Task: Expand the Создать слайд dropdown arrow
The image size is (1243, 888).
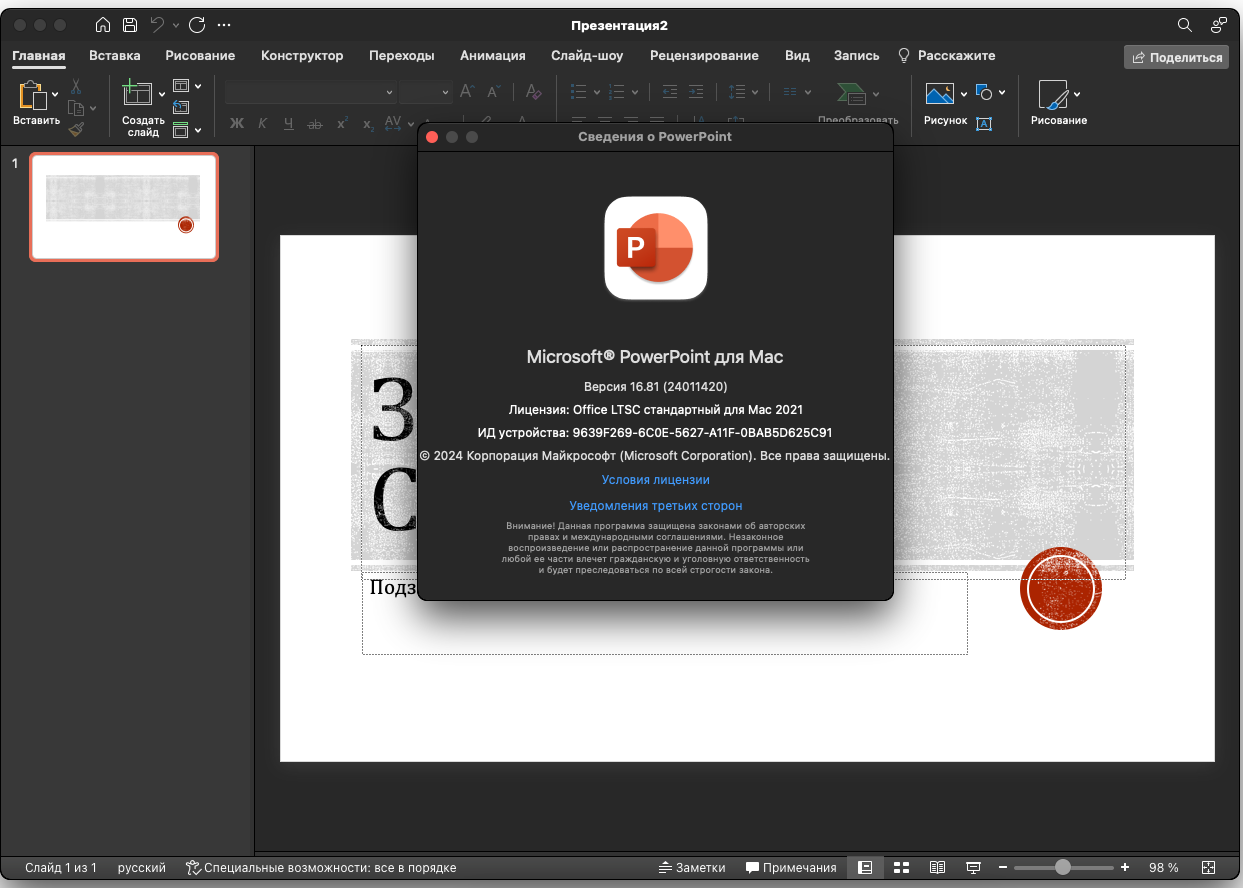Action: coord(162,95)
